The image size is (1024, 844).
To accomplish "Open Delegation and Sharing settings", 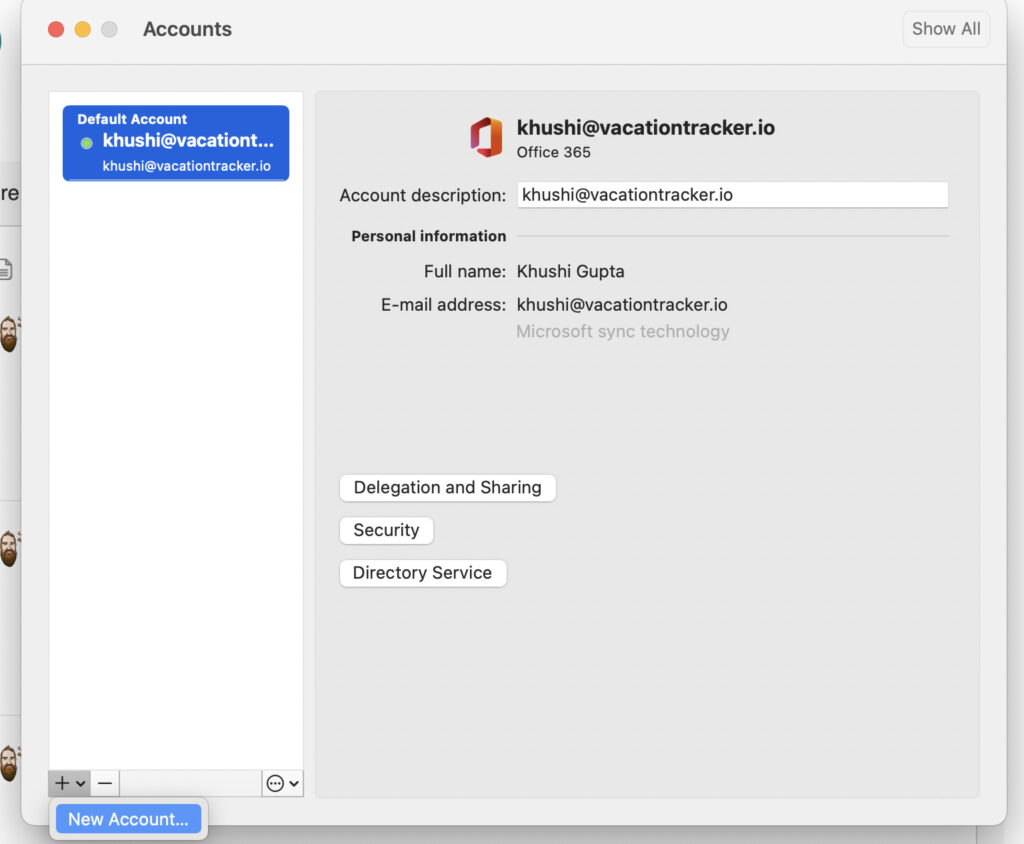I will [x=447, y=488].
